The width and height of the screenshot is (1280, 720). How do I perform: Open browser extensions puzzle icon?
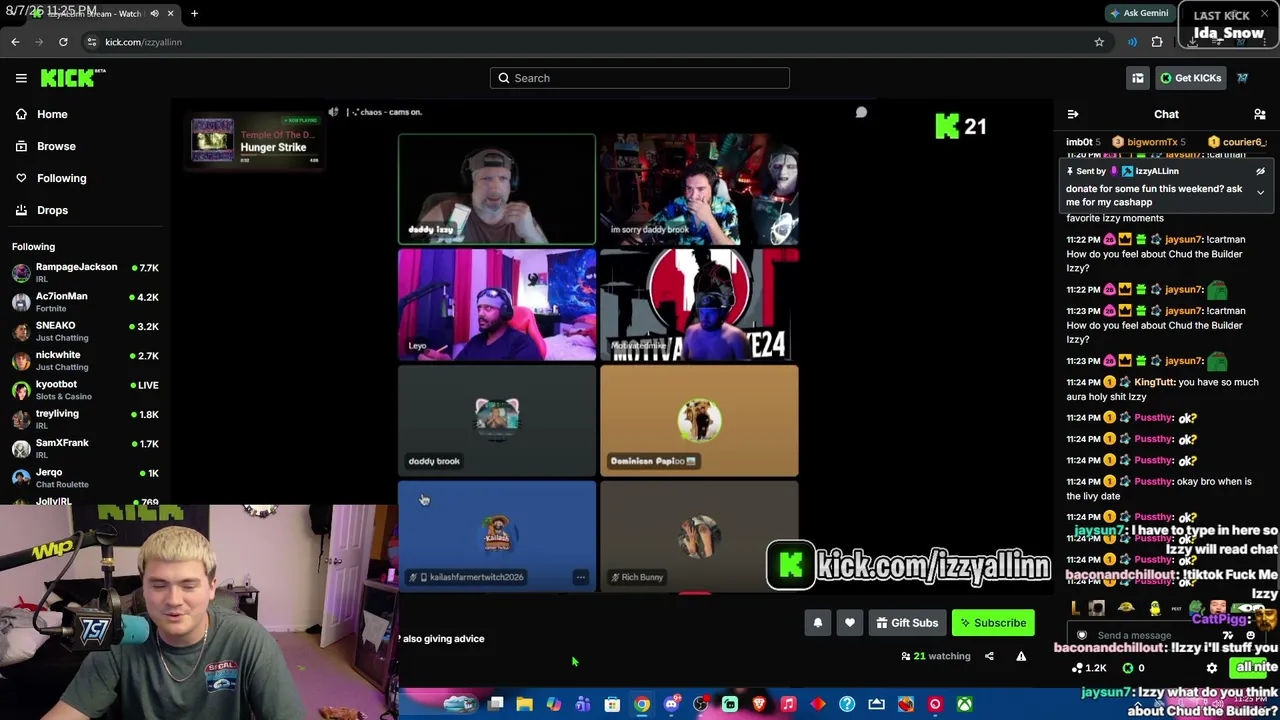click(1157, 42)
